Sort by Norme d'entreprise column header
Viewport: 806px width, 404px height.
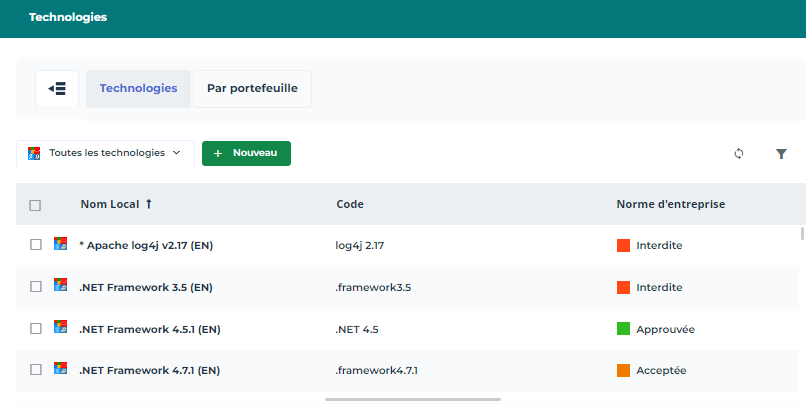[670, 204]
